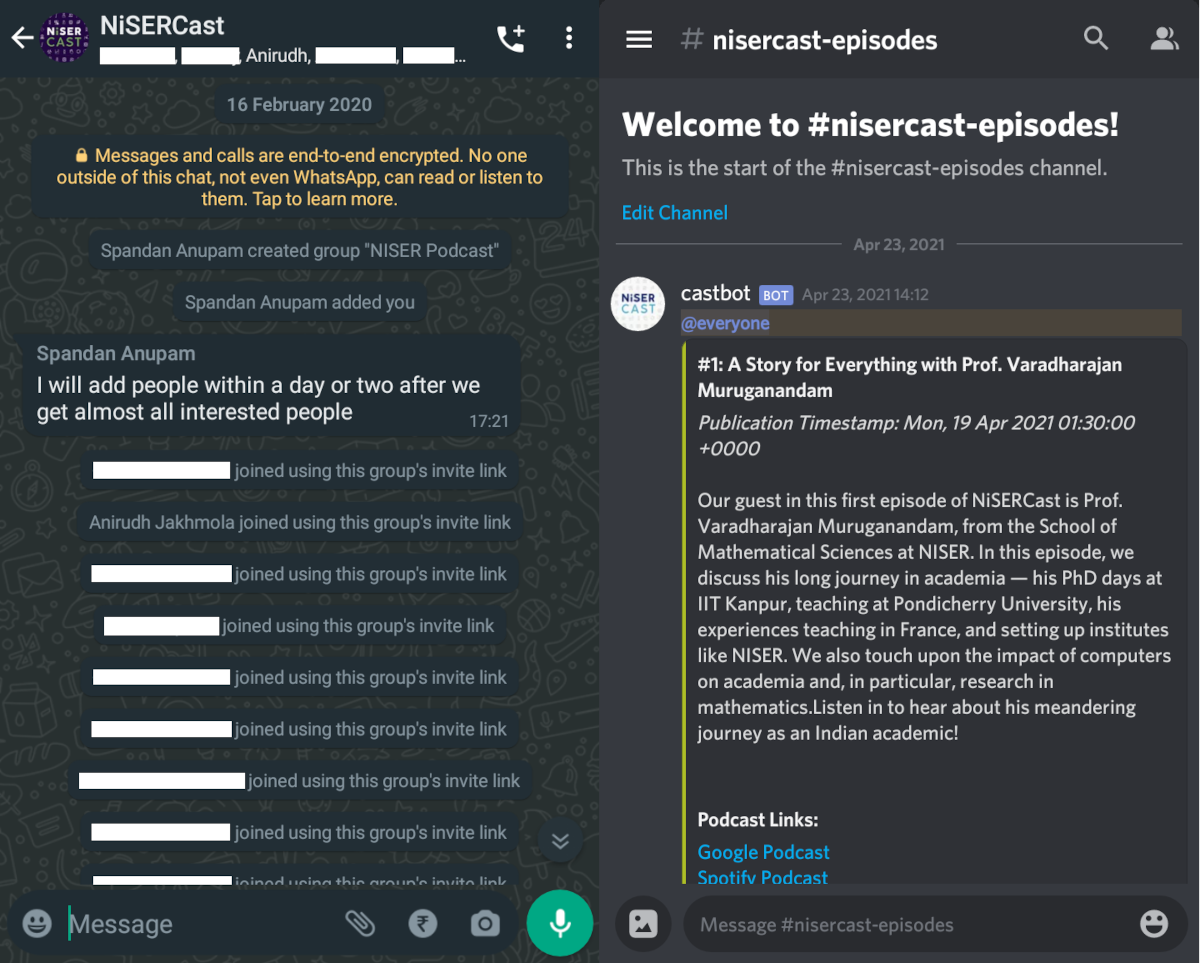Tap the Podcast Links heading
The height and width of the screenshot is (963, 1200).
[758, 820]
